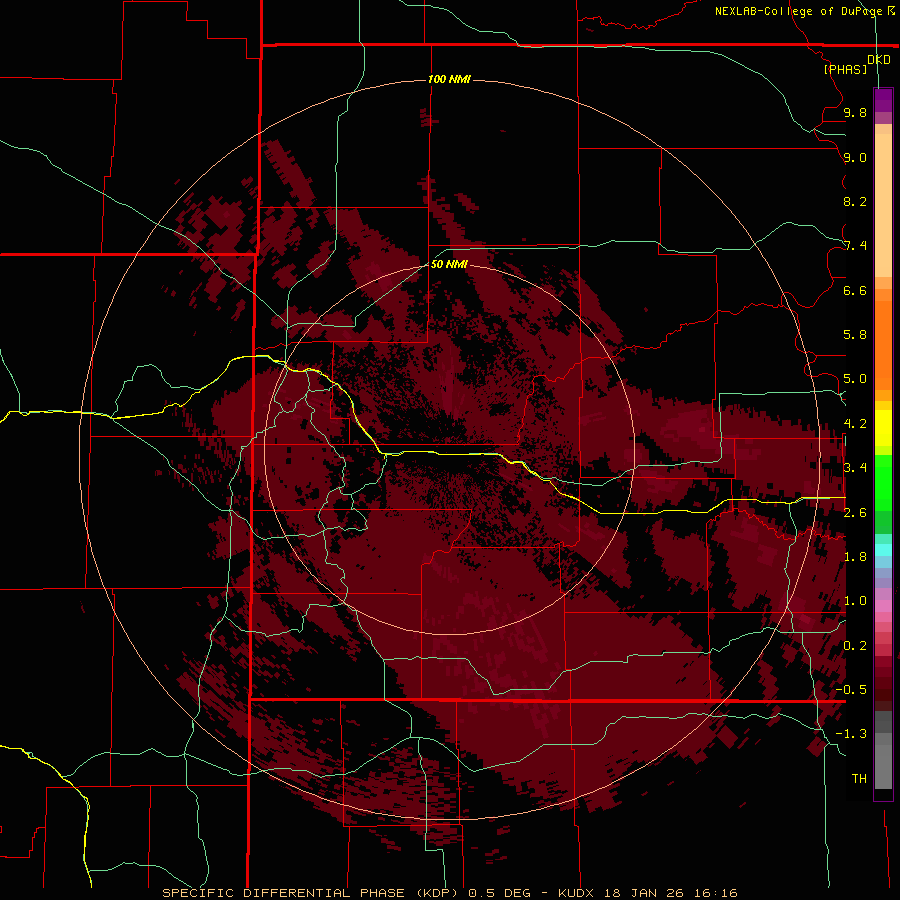The width and height of the screenshot is (900, 900).
Task: Click the "0.5 DEG" elevation angle text
Action: pos(498,893)
